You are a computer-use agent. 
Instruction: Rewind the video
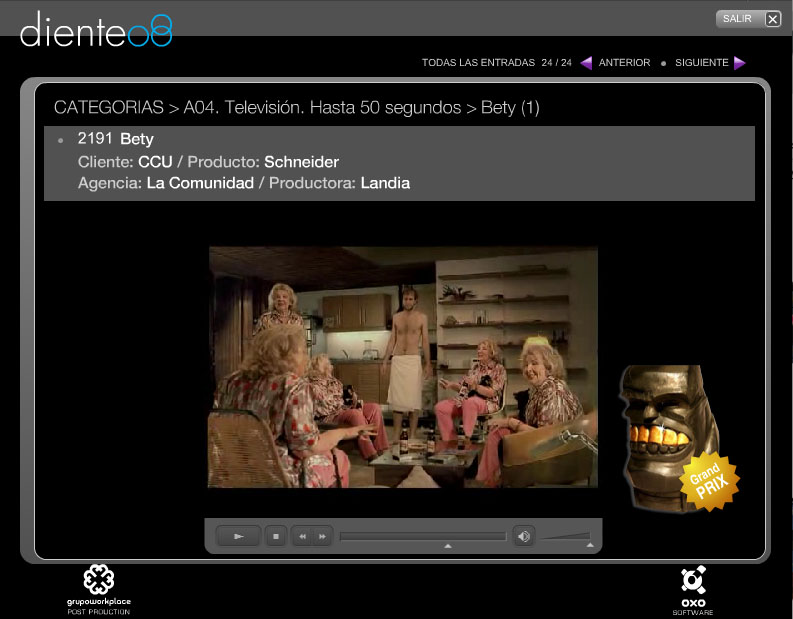302,537
